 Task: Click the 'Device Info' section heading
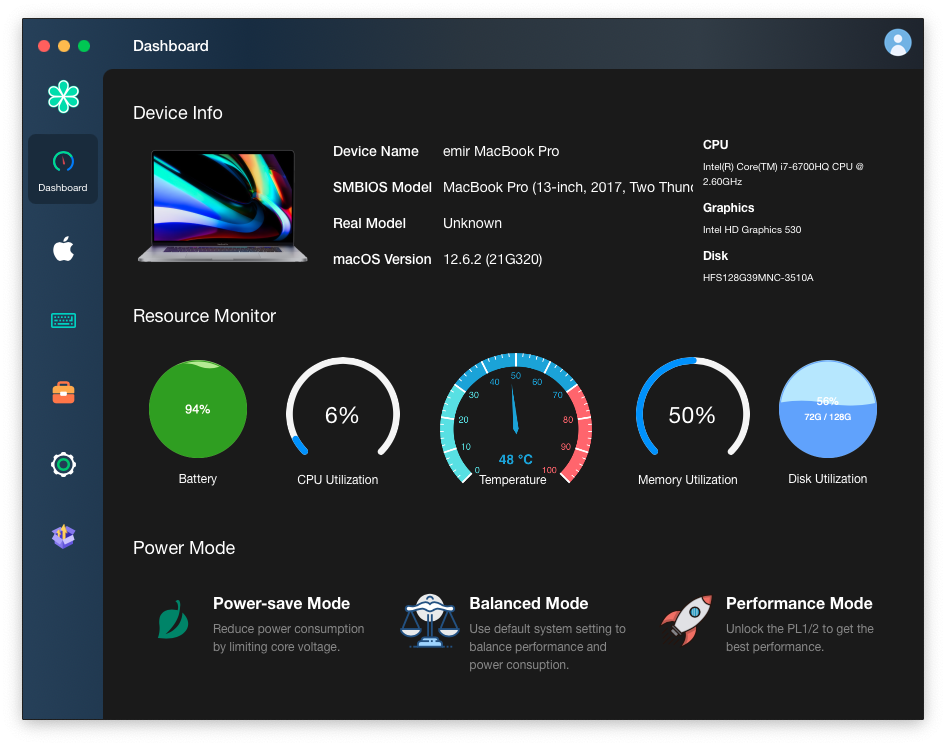click(x=178, y=113)
